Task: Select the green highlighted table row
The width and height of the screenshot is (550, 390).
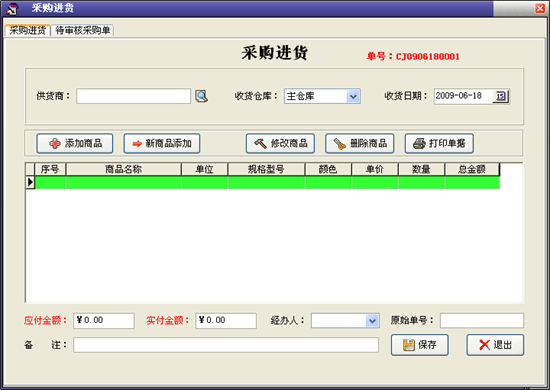Action: coord(267,182)
